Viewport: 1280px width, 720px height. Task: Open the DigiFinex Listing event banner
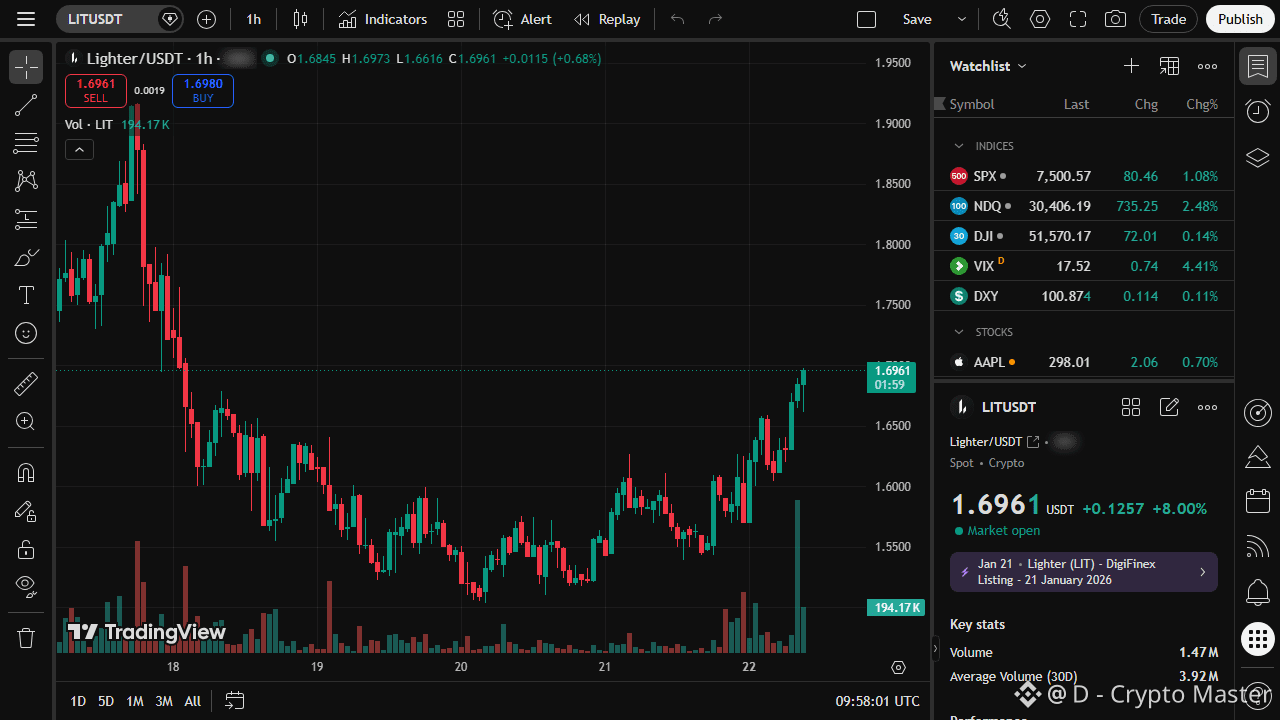point(1084,572)
